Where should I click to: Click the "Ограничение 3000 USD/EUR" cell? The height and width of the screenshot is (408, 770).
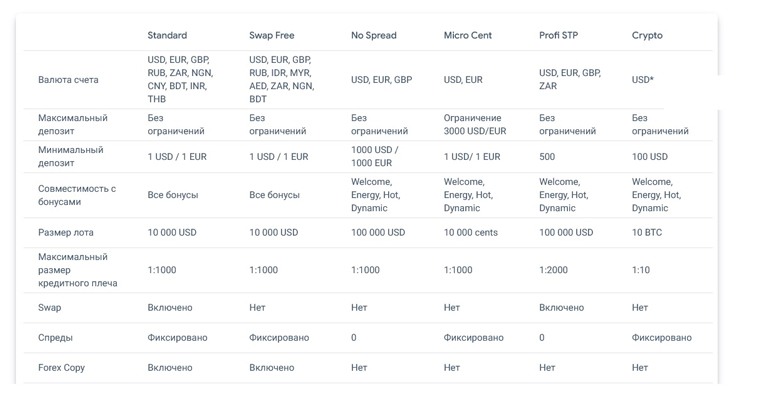(x=475, y=124)
